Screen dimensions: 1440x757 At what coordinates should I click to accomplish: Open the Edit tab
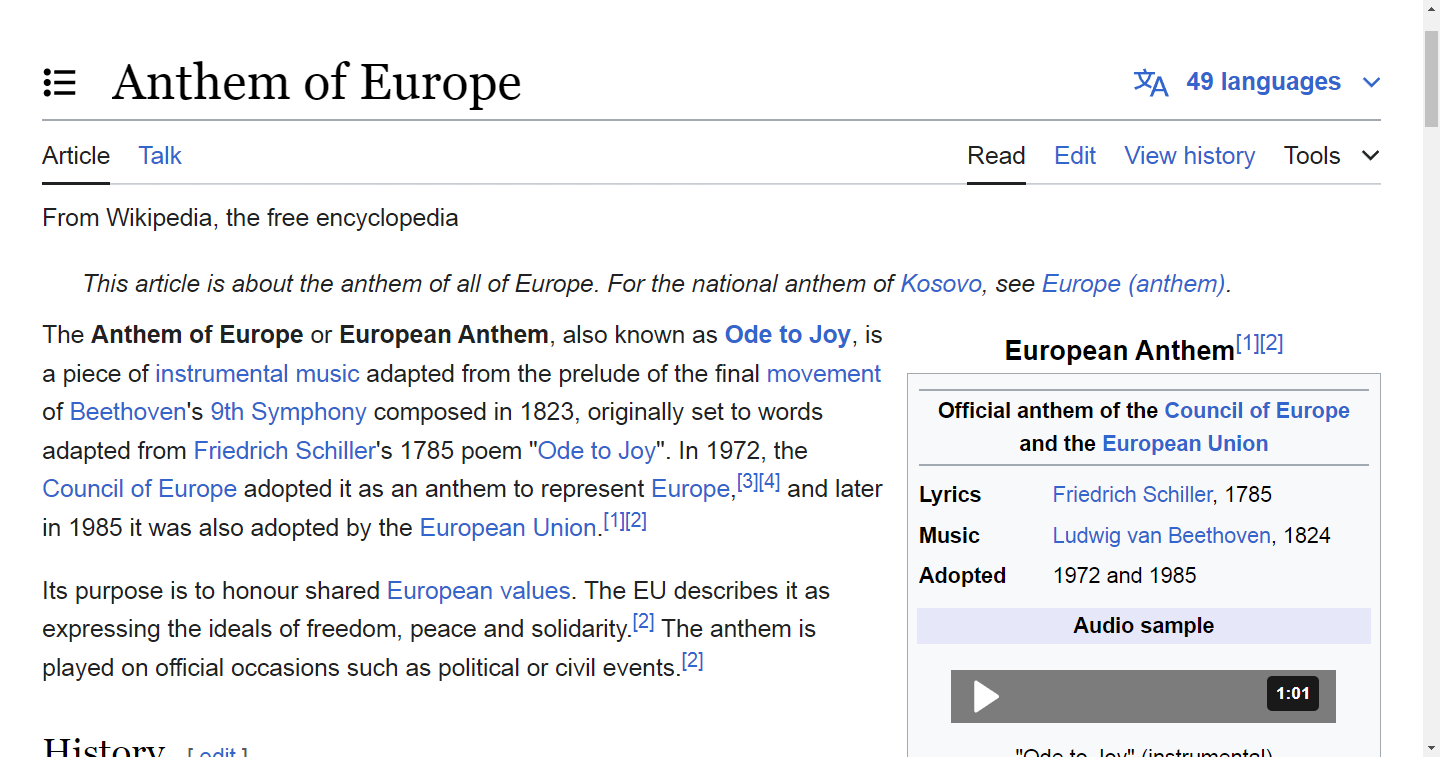click(x=1075, y=156)
